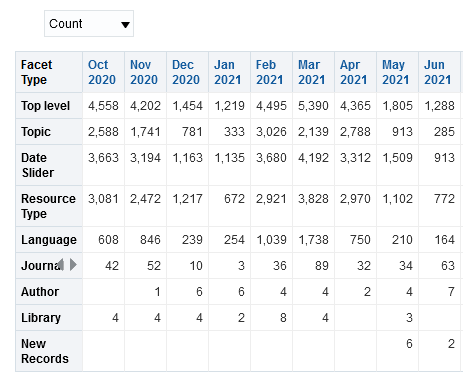Open the Feb 2021 column header link
Image resolution: width=463 pixels, height=387 pixels.
pyautogui.click(x=270, y=72)
